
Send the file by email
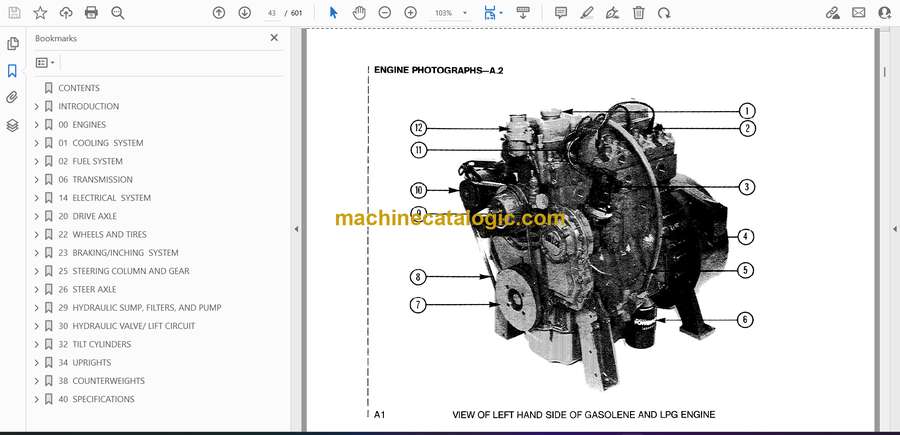tap(859, 13)
